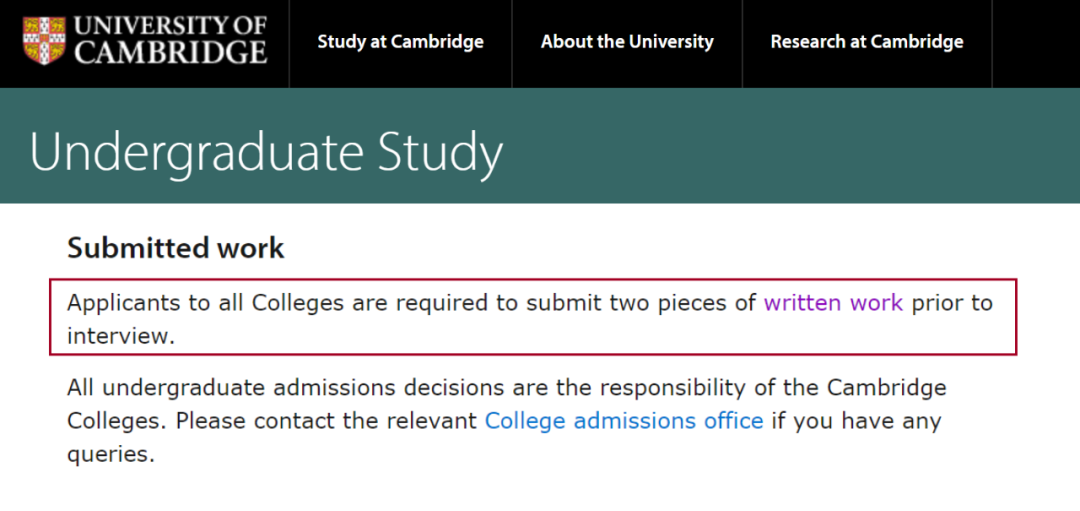This screenshot has width=1080, height=511.
Task: Click the Submitted work heading
Action: [176, 248]
